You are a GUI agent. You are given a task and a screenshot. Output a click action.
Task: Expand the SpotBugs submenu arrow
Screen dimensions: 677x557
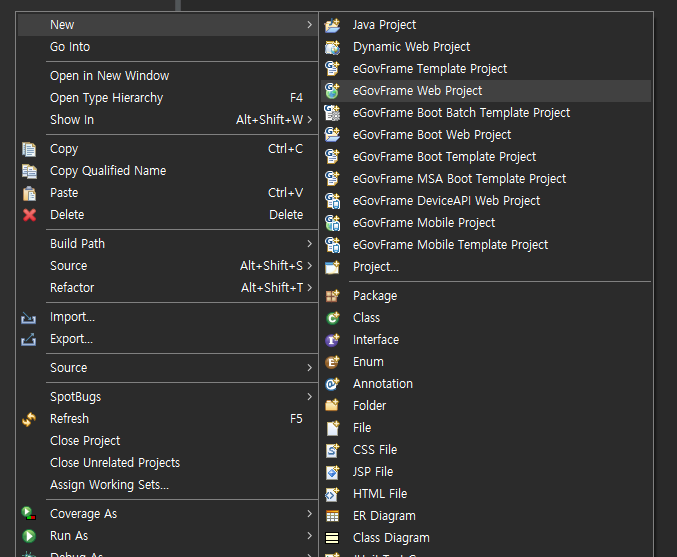pyautogui.click(x=309, y=396)
